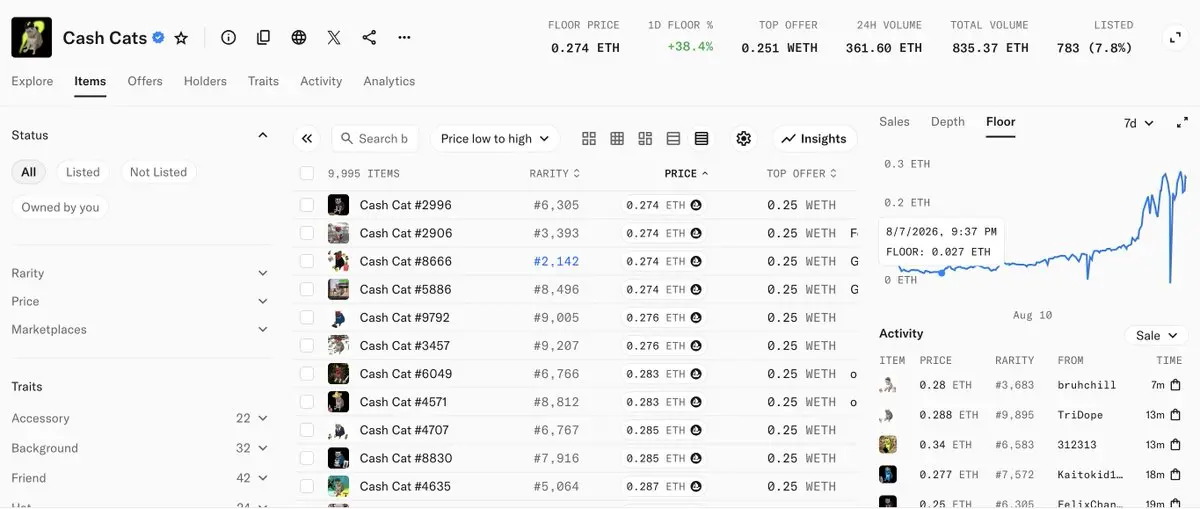Switch to the Traits tab
Image resolution: width=1200 pixels, height=509 pixels.
[263, 81]
